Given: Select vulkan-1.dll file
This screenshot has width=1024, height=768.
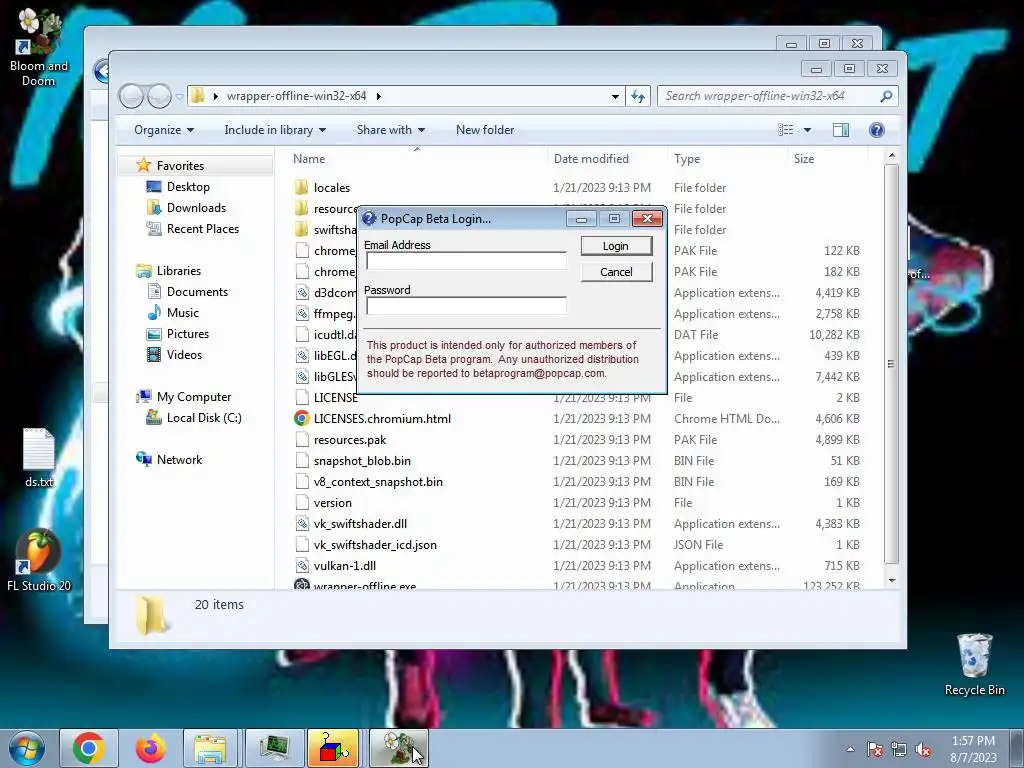Looking at the screenshot, I should (x=344, y=566).
